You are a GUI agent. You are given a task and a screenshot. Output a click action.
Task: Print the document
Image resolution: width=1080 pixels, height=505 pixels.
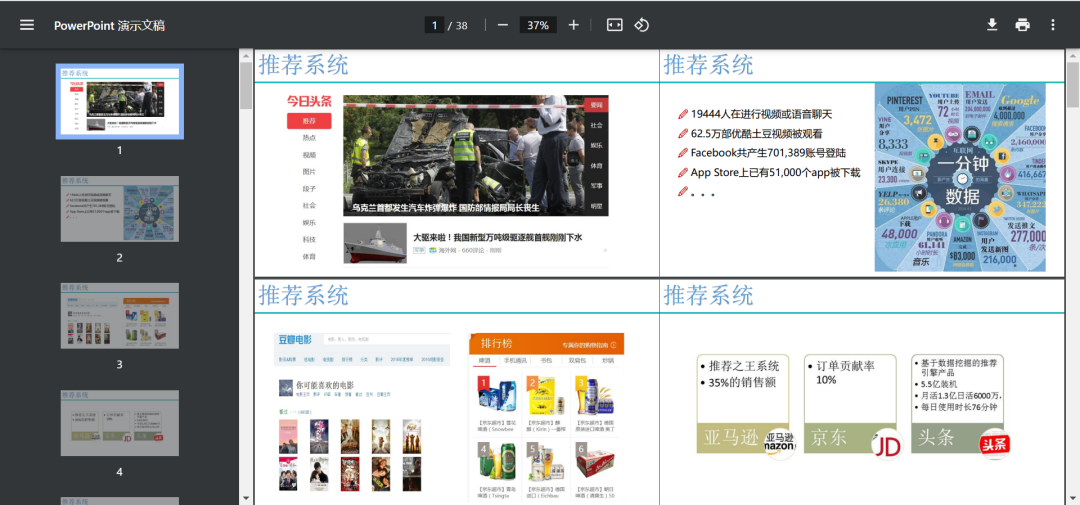[1022, 25]
